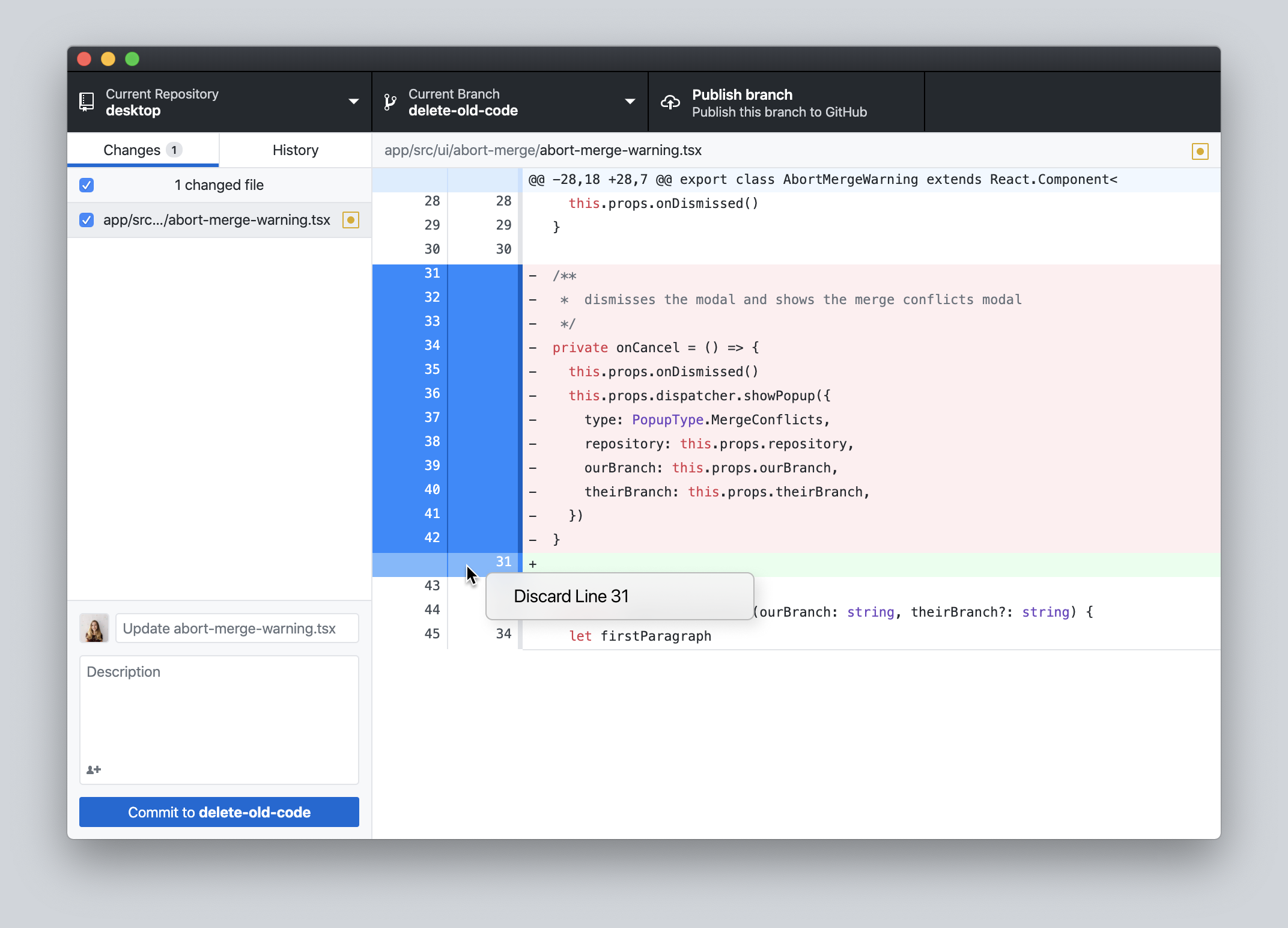1288x928 pixels.
Task: Click the repository book icon
Action: (x=86, y=102)
